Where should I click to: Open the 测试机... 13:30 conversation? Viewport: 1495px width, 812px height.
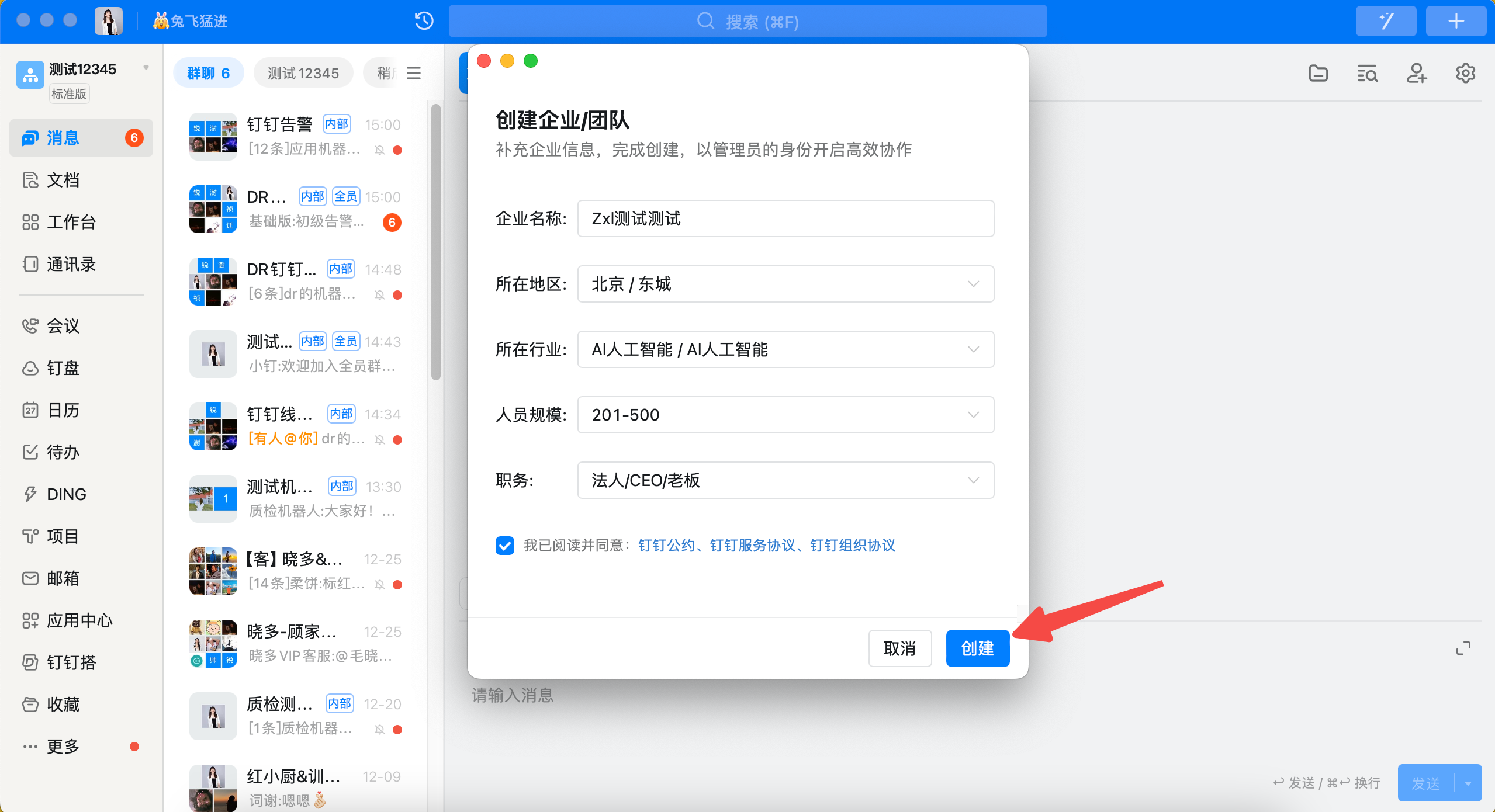(x=295, y=499)
